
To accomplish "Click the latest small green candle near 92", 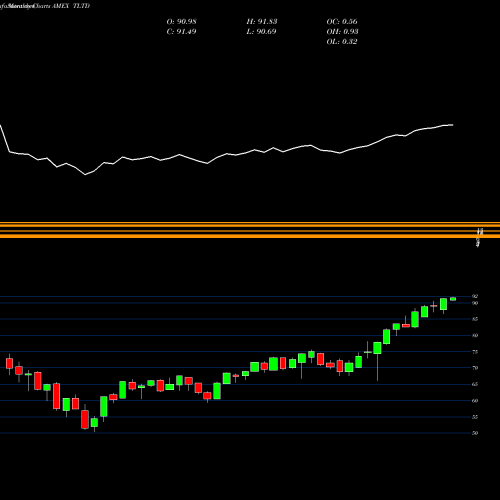I will click(x=453, y=299).
